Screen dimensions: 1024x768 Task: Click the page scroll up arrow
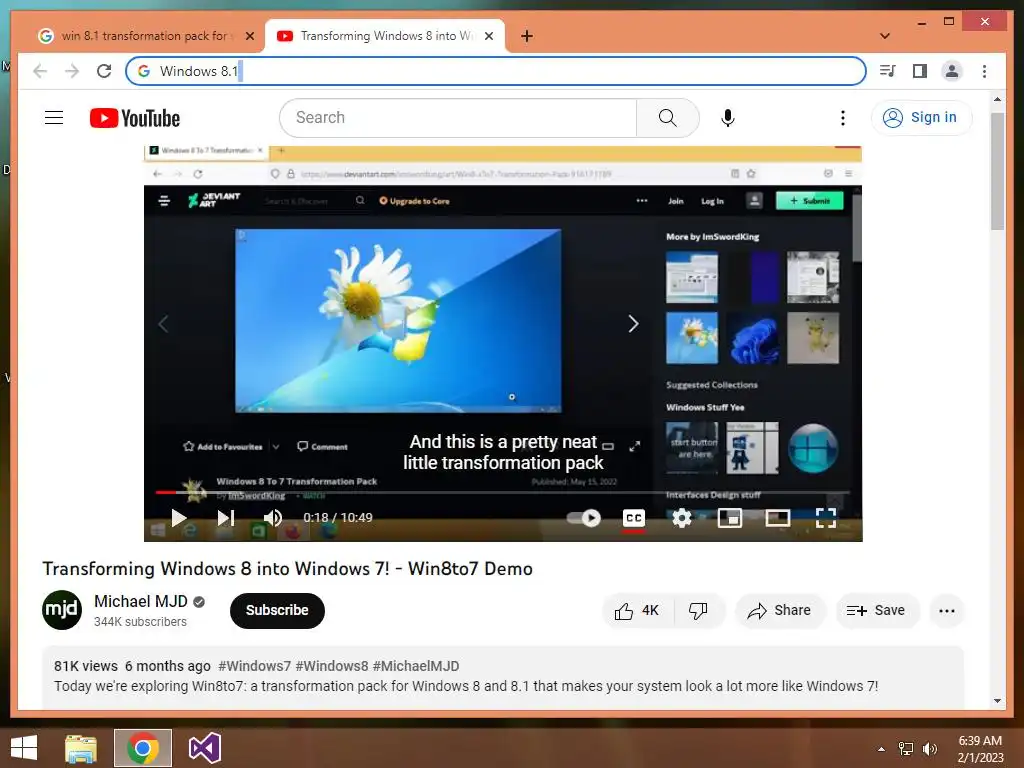tap(997, 99)
